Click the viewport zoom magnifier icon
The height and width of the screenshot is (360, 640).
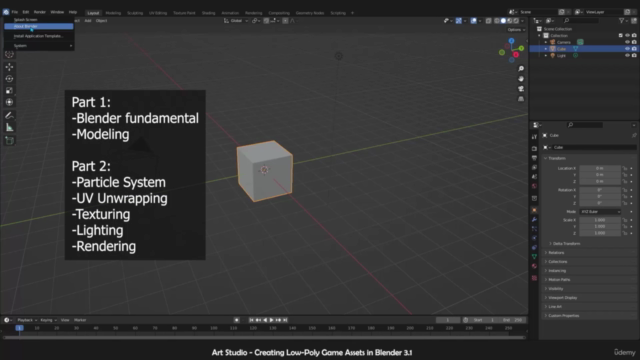click(521, 69)
